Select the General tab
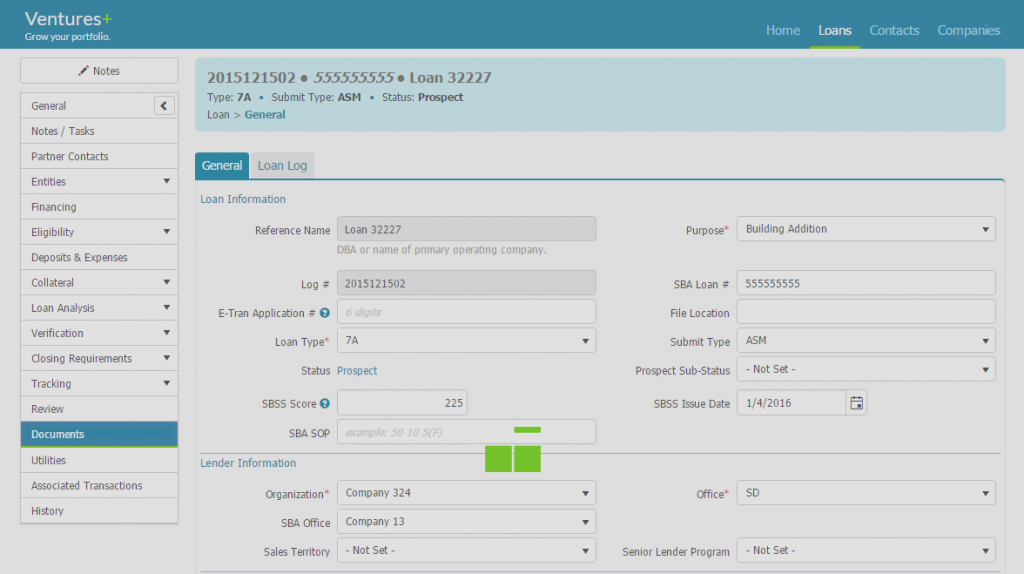The height and width of the screenshot is (574, 1024). 221,166
